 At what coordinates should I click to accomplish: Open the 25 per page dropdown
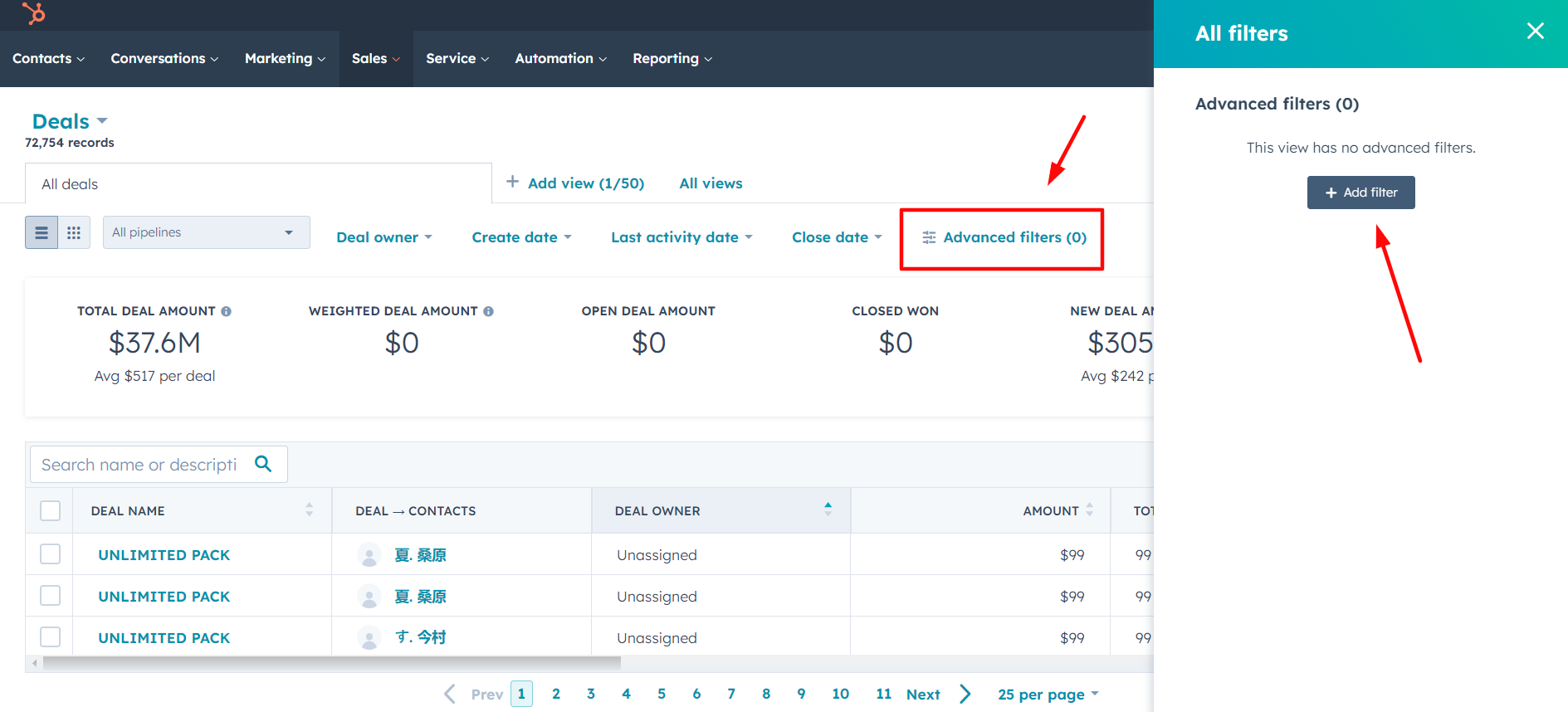[1048, 695]
